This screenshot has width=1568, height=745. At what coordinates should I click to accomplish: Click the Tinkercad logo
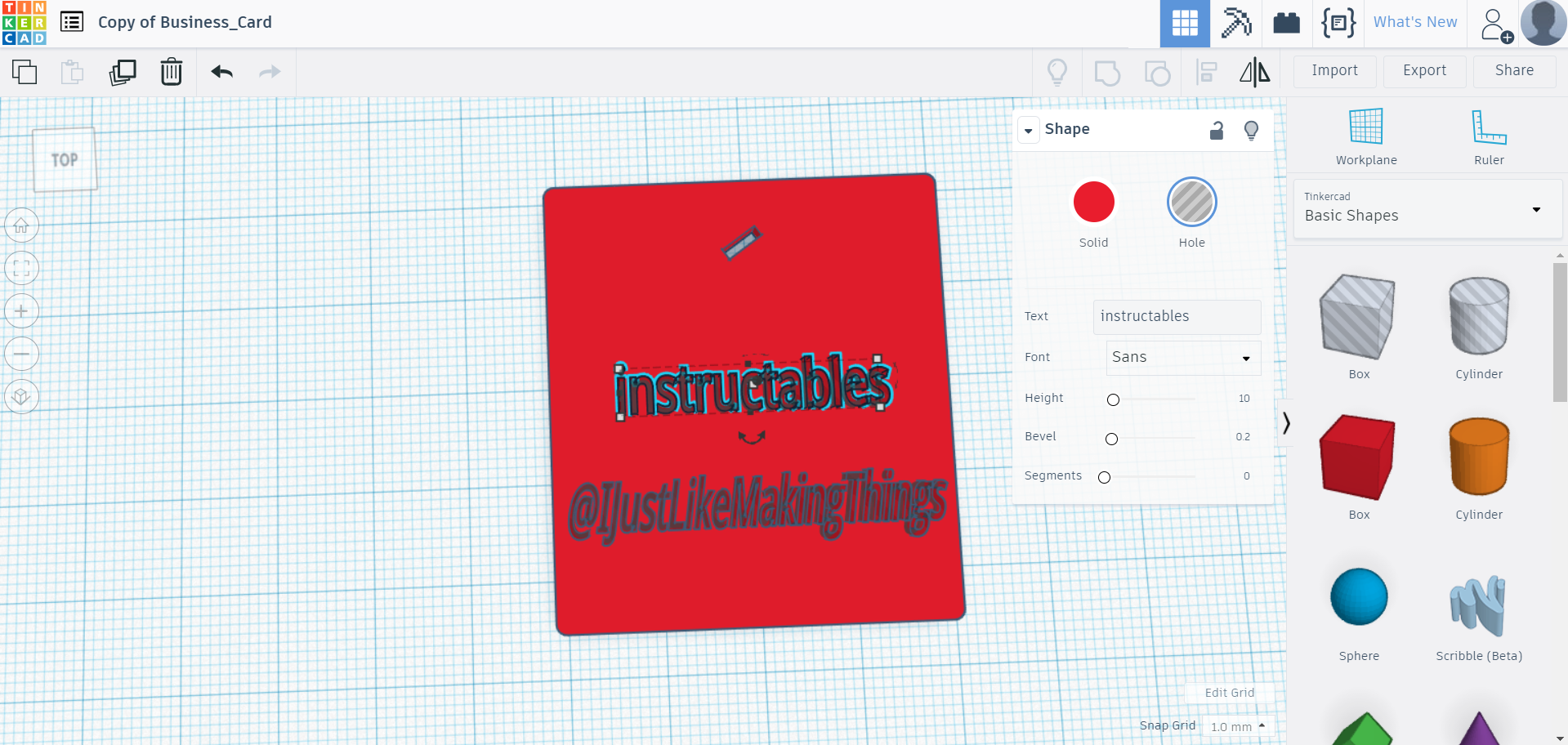25,23
